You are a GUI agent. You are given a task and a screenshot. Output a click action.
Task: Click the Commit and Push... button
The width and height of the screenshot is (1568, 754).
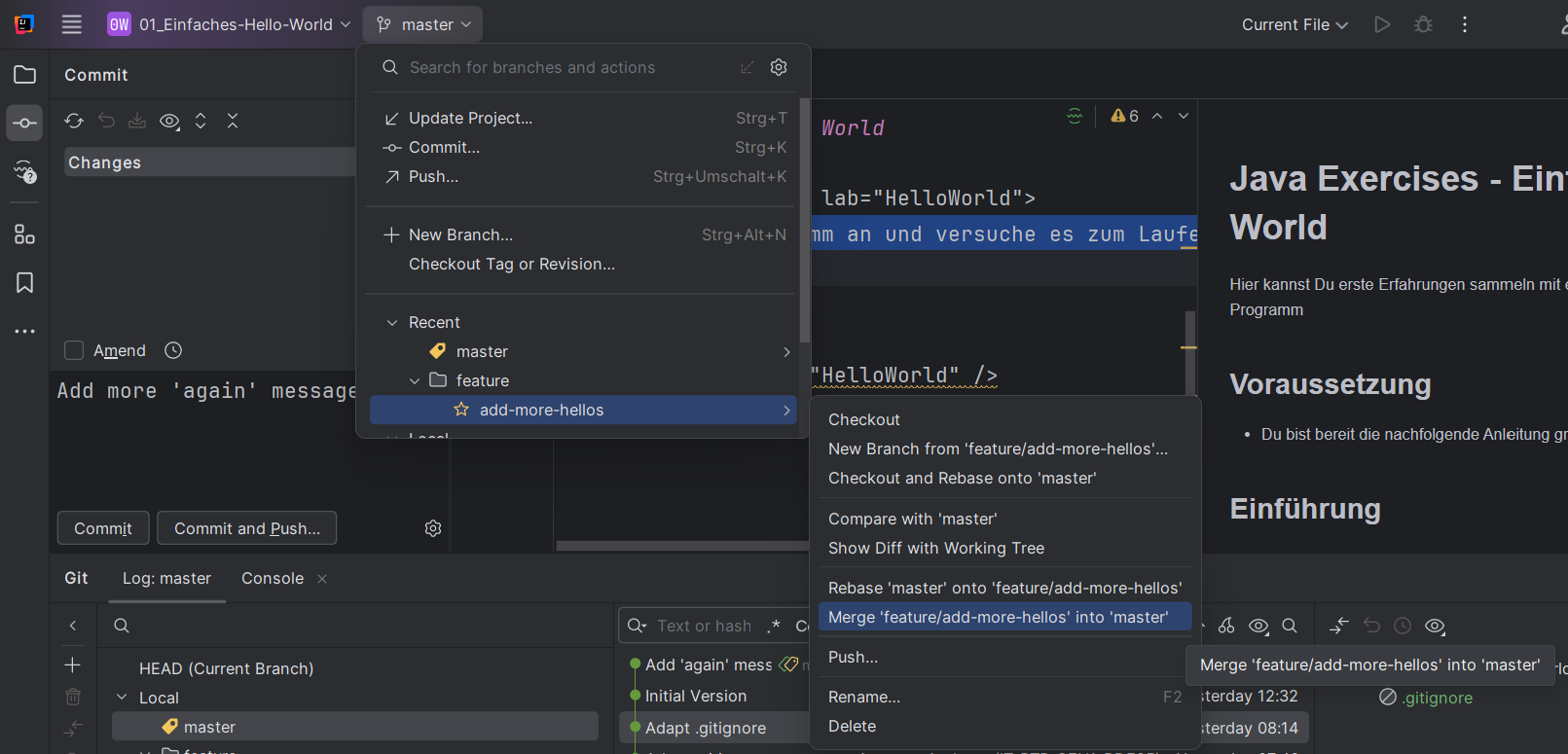(247, 528)
